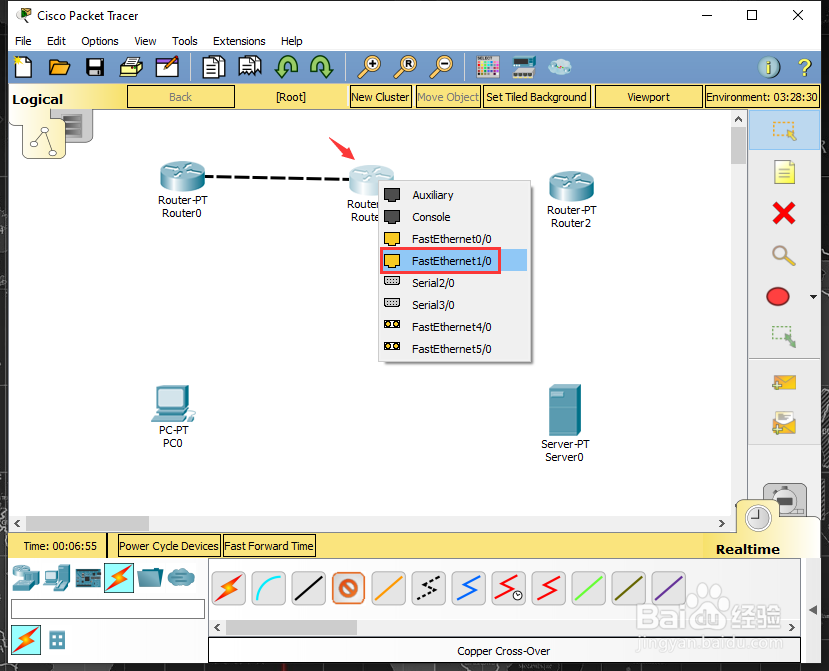This screenshot has height=671, width=829.
Task: Open the drawing palette icon
Action: [487, 67]
